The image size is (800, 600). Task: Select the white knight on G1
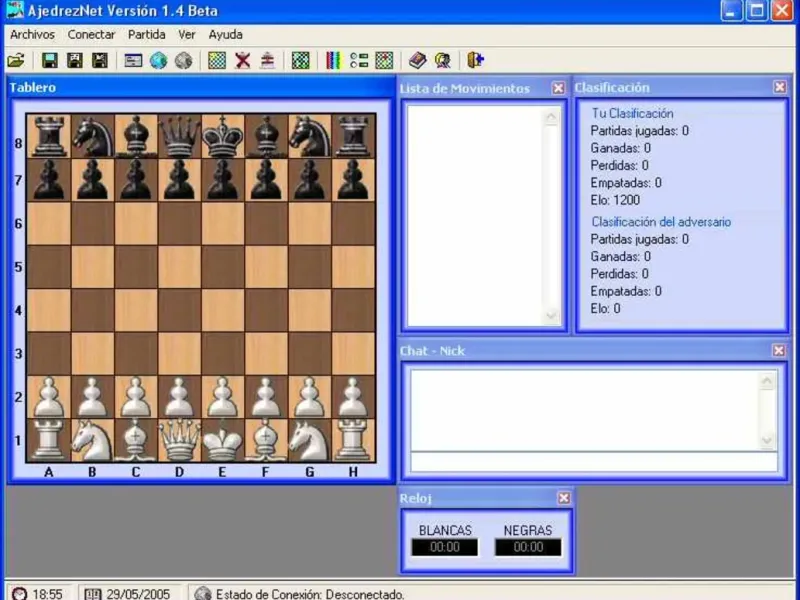[x=309, y=440]
